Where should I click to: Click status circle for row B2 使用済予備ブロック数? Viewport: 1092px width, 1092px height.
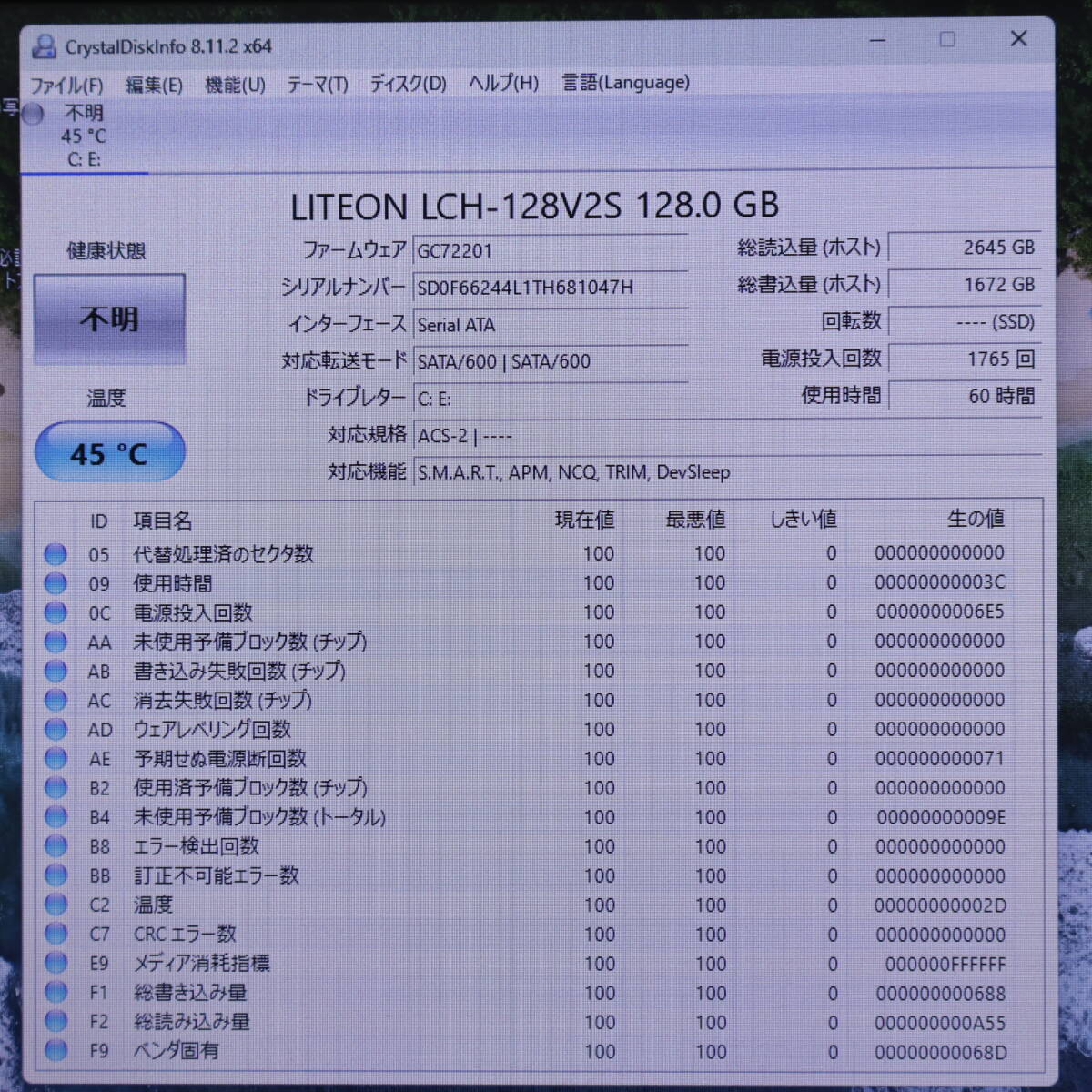click(x=56, y=787)
